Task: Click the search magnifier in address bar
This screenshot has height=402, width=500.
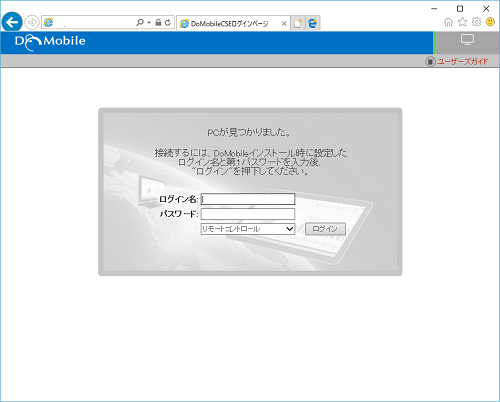Action: click(140, 22)
